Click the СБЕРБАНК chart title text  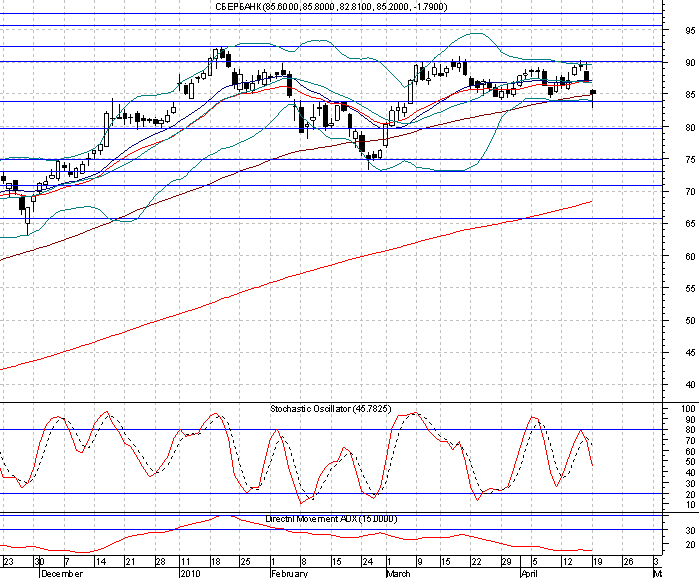331,7
